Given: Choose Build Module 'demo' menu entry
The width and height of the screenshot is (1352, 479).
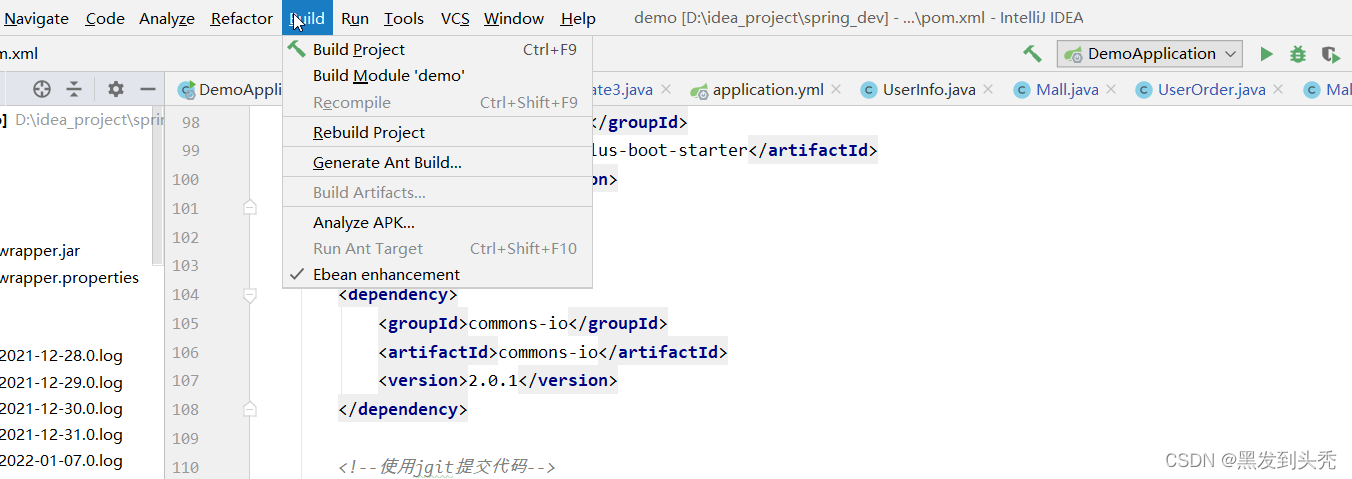Looking at the screenshot, I should (437, 75).
